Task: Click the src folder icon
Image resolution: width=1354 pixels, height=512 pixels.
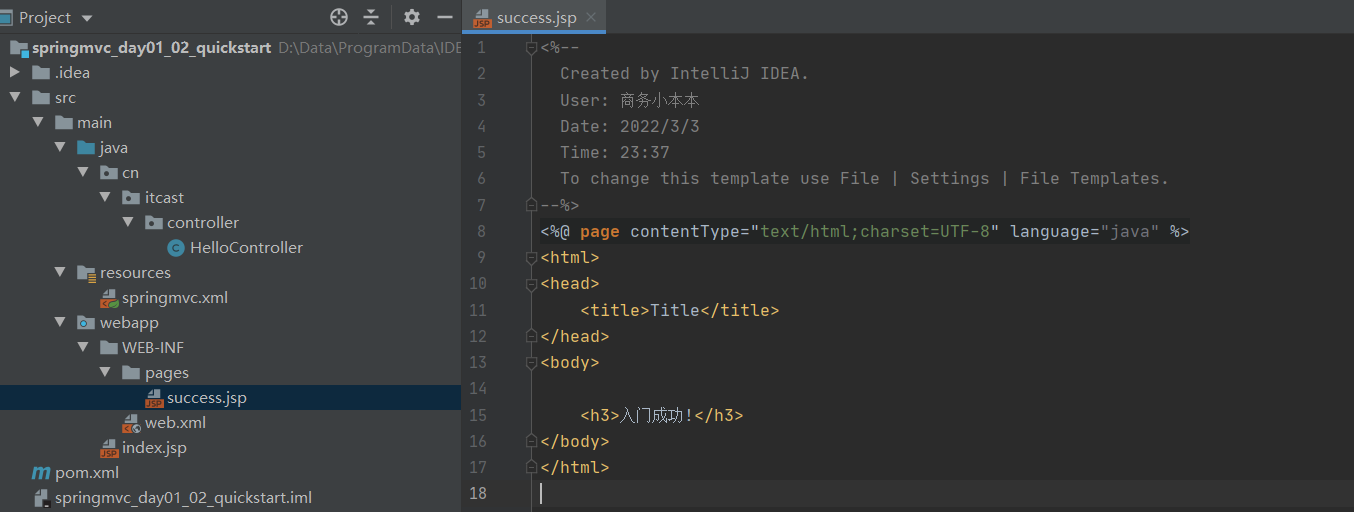Action: click(41, 97)
